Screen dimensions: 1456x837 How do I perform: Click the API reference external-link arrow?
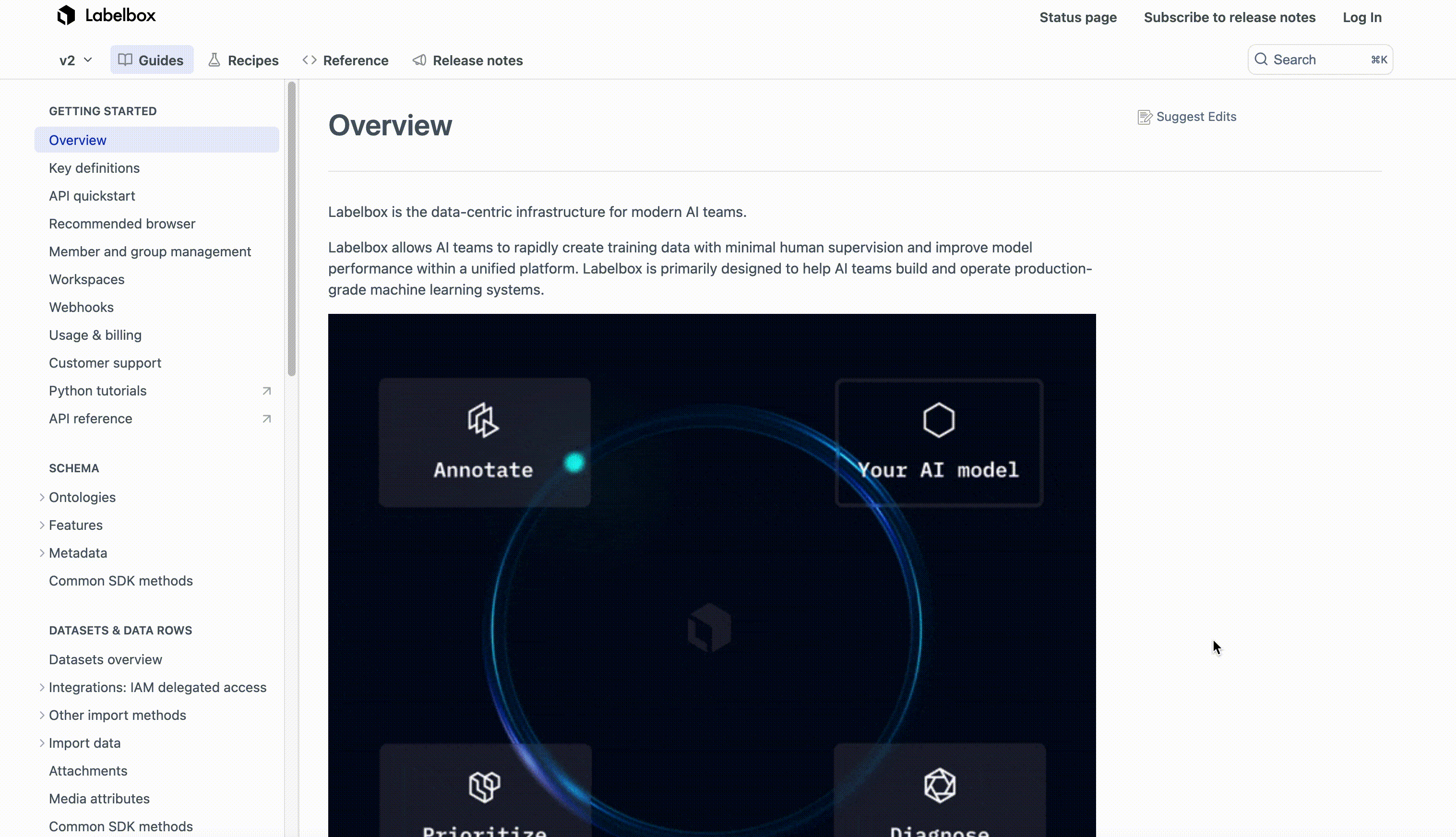point(267,418)
